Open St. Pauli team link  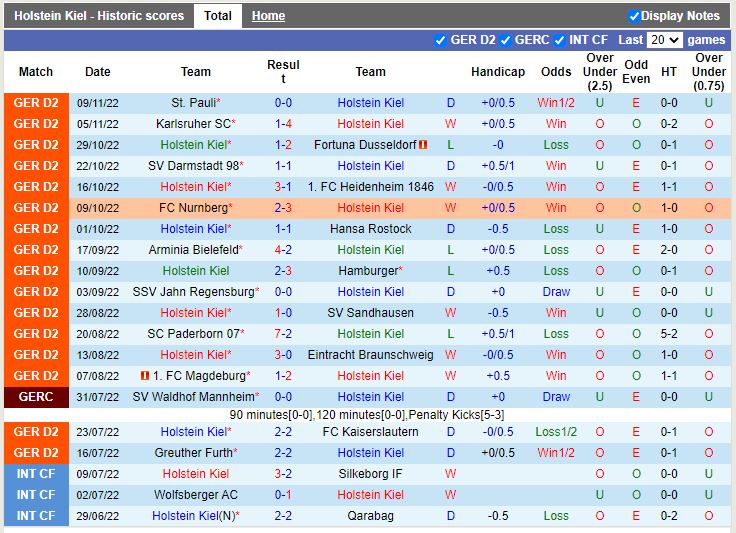[x=193, y=103]
